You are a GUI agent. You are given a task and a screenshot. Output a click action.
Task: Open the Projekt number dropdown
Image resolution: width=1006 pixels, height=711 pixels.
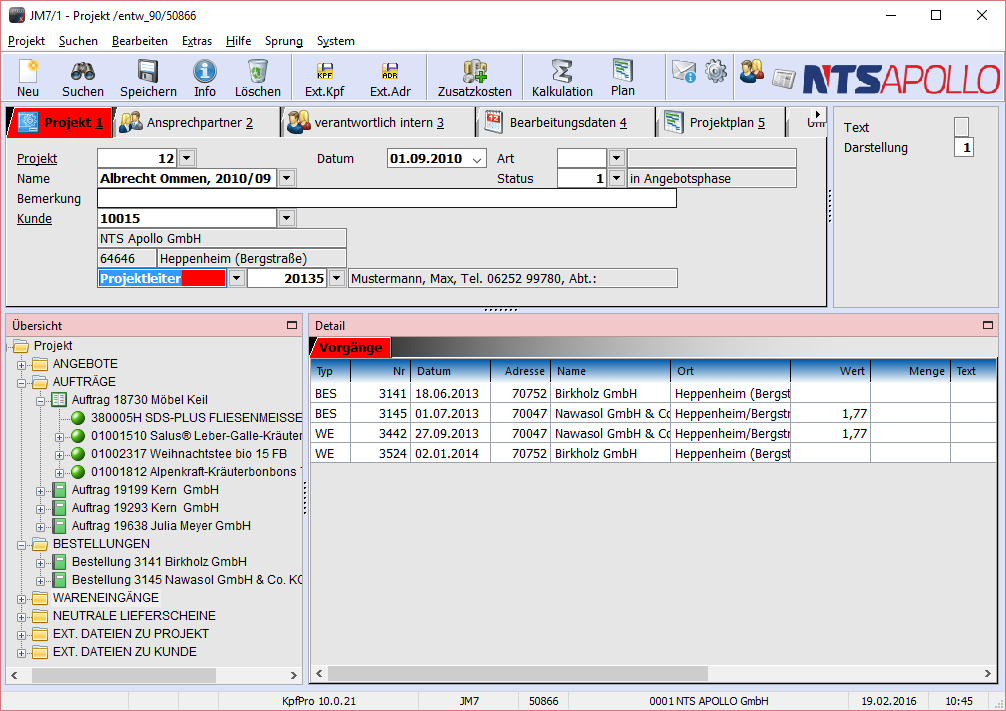(x=186, y=158)
